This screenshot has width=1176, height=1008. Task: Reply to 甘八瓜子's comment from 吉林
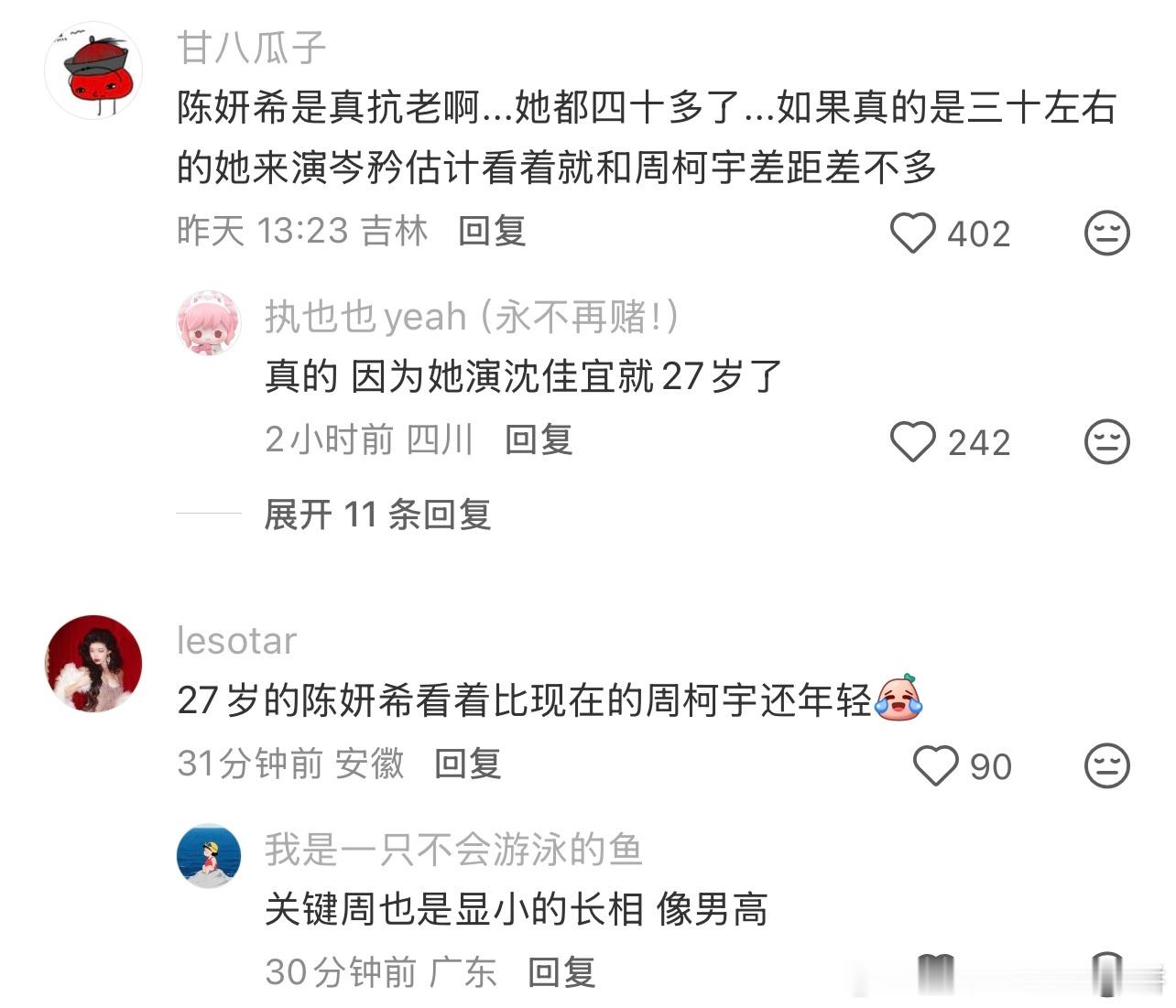[492, 231]
